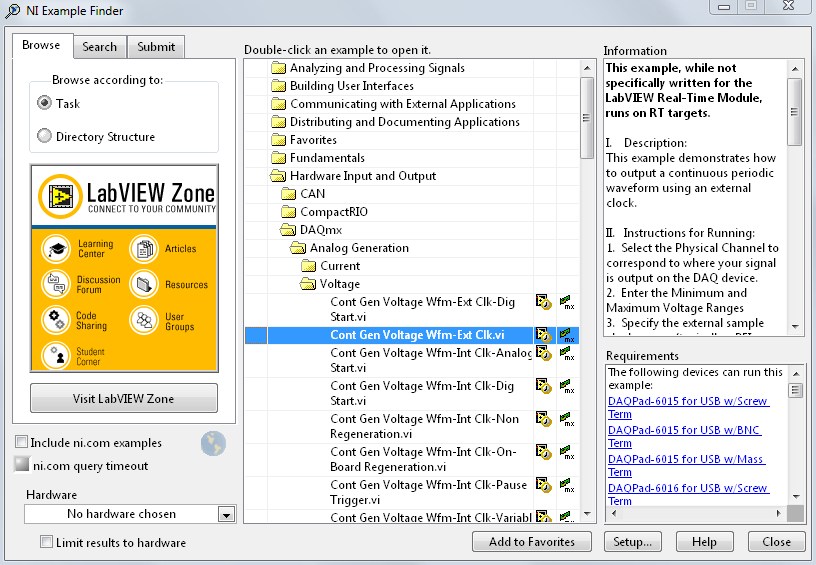The width and height of the screenshot is (816, 565).
Task: Open the Submit tab
Action: click(x=156, y=47)
